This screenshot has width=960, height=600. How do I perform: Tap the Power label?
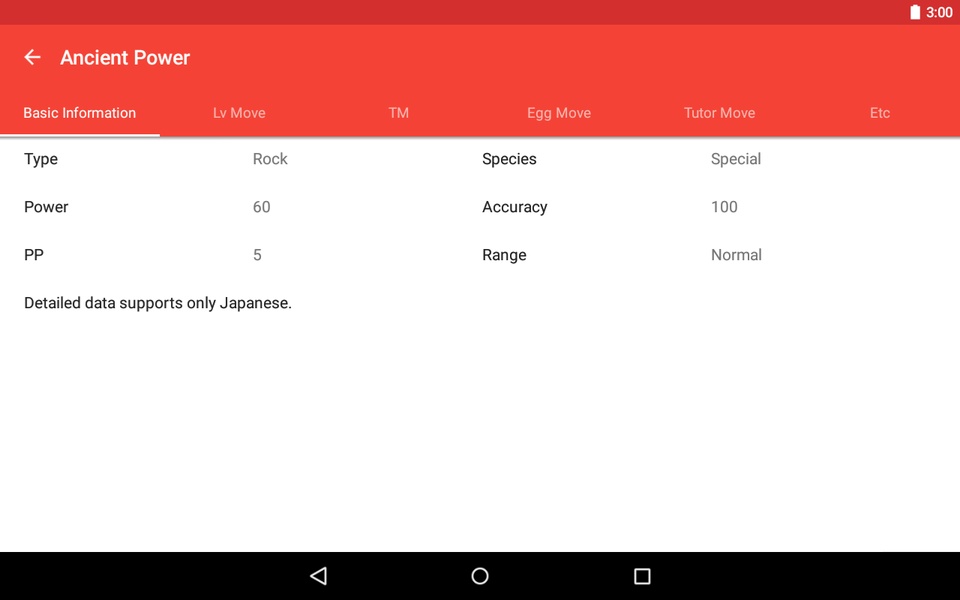[46, 207]
